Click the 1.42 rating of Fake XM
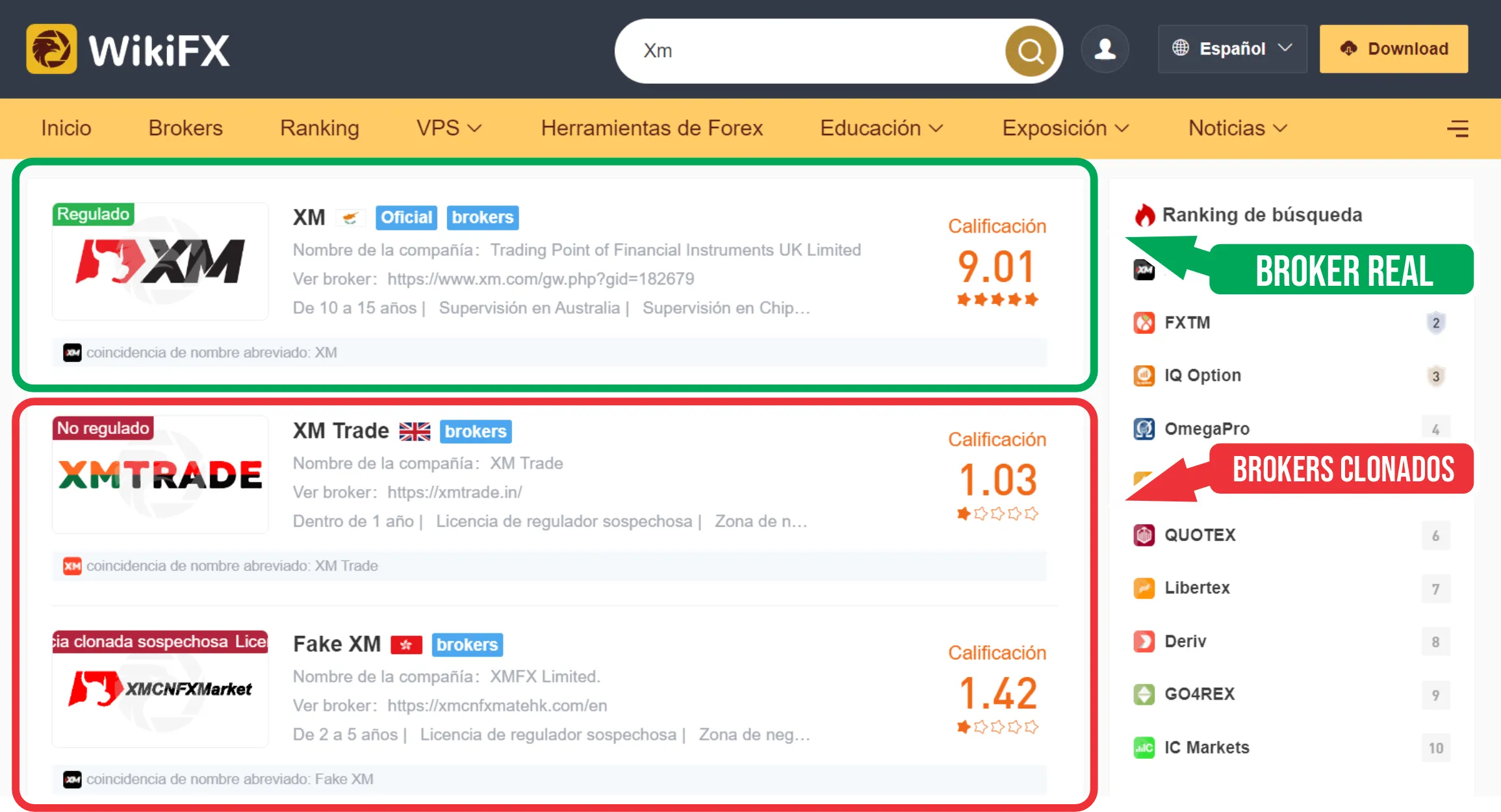 (x=997, y=693)
